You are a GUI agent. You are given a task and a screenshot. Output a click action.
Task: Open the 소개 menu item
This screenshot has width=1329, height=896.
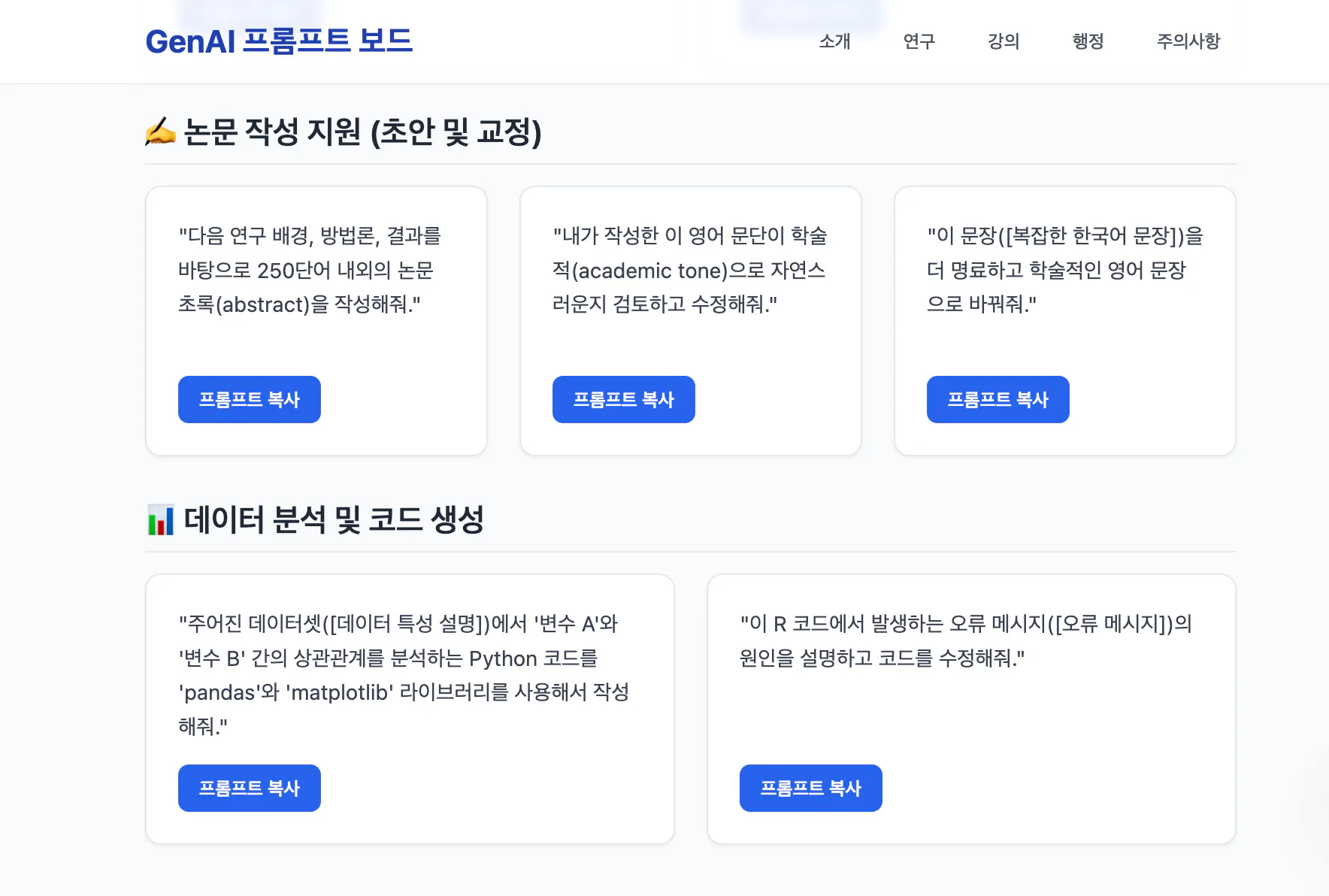(x=833, y=42)
